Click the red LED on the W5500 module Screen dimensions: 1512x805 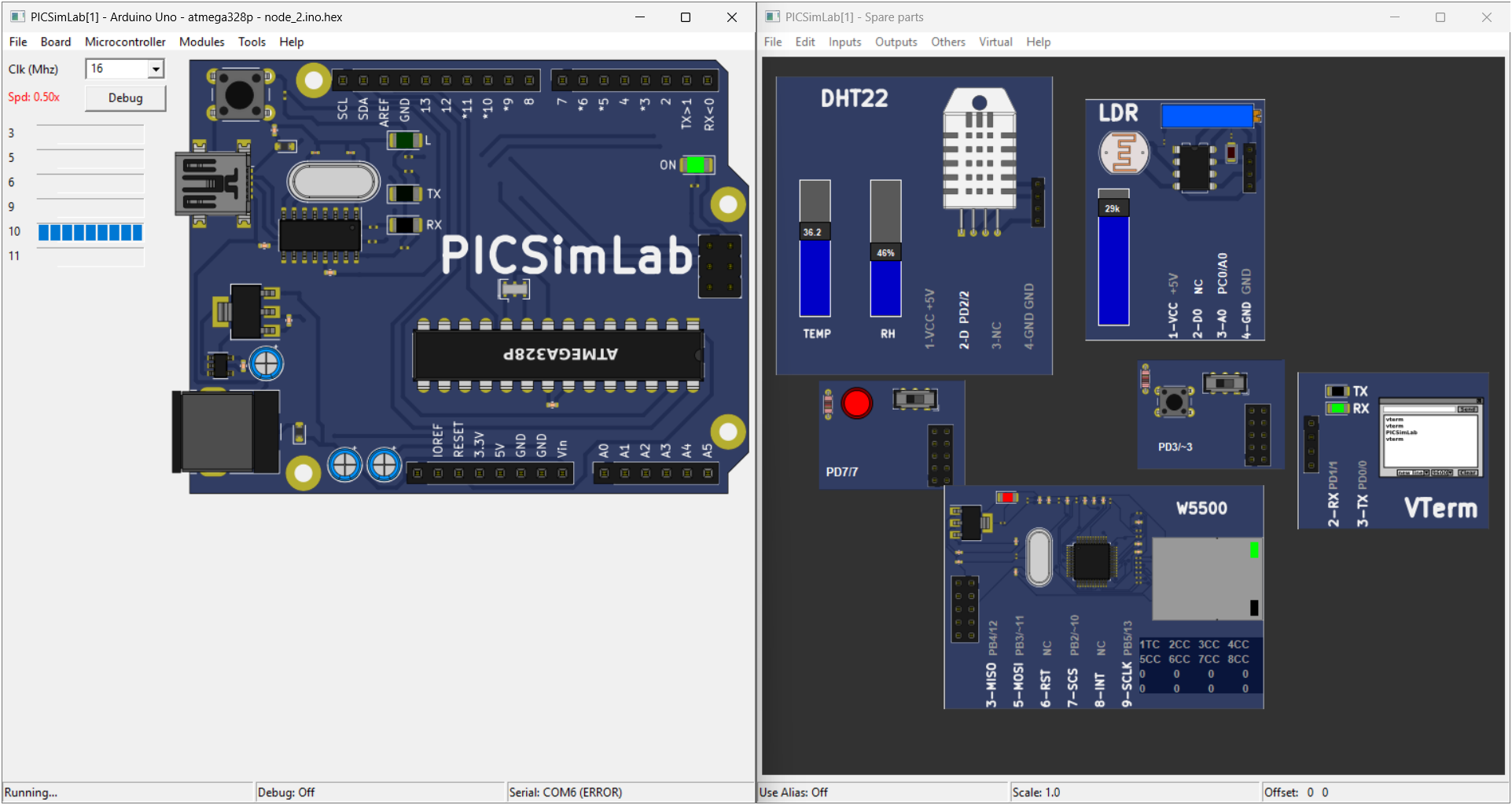[1007, 497]
